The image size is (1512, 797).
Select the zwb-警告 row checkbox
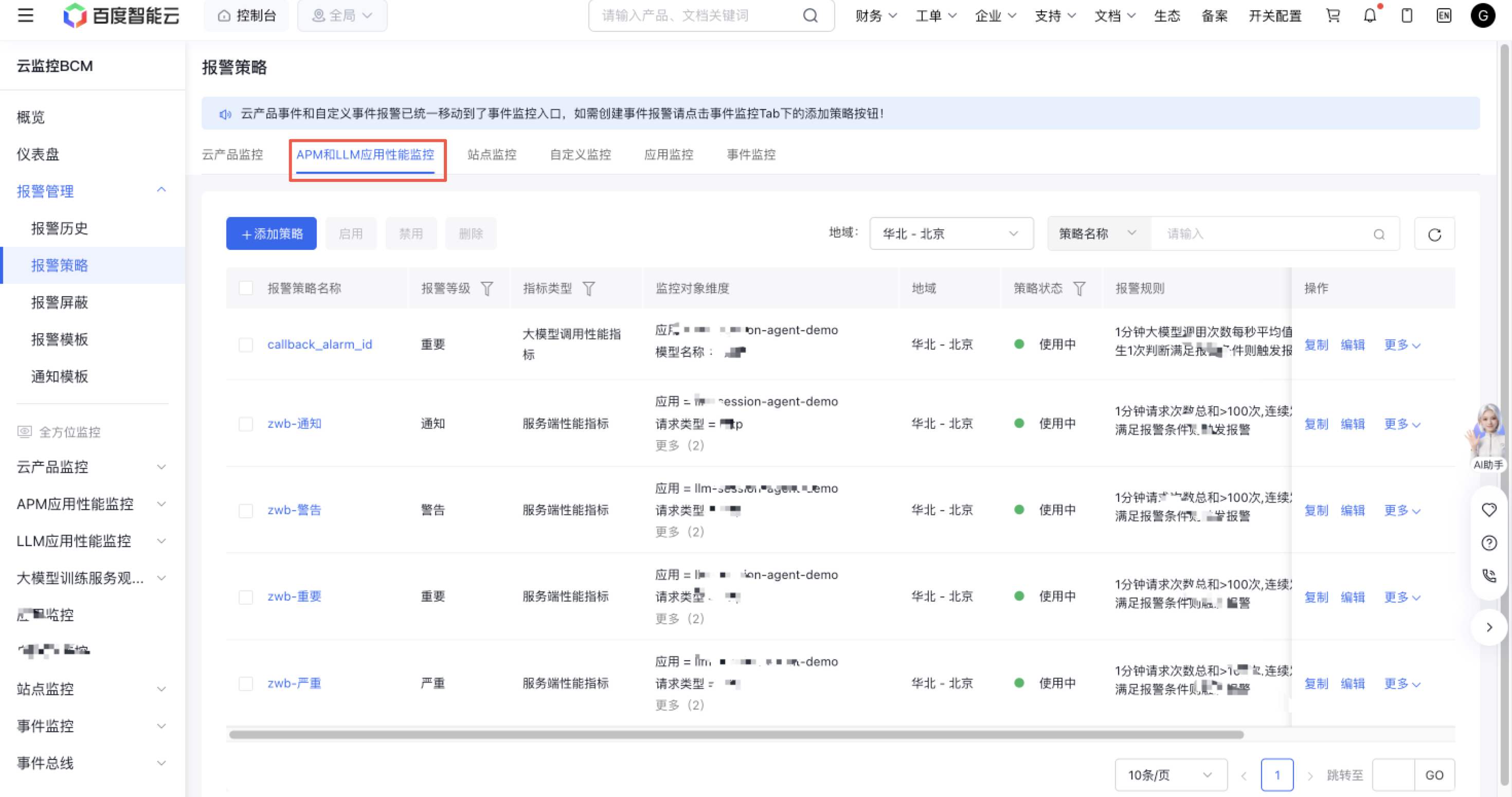245,510
